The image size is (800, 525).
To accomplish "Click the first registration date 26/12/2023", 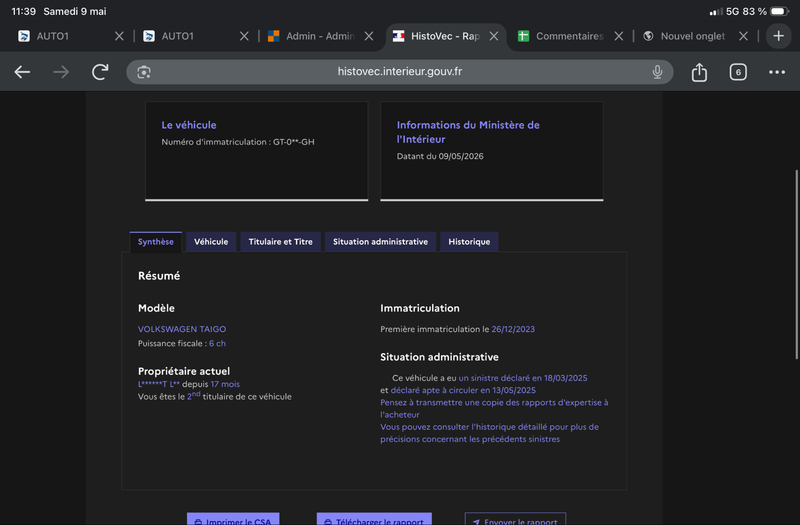I will click(x=513, y=329).
